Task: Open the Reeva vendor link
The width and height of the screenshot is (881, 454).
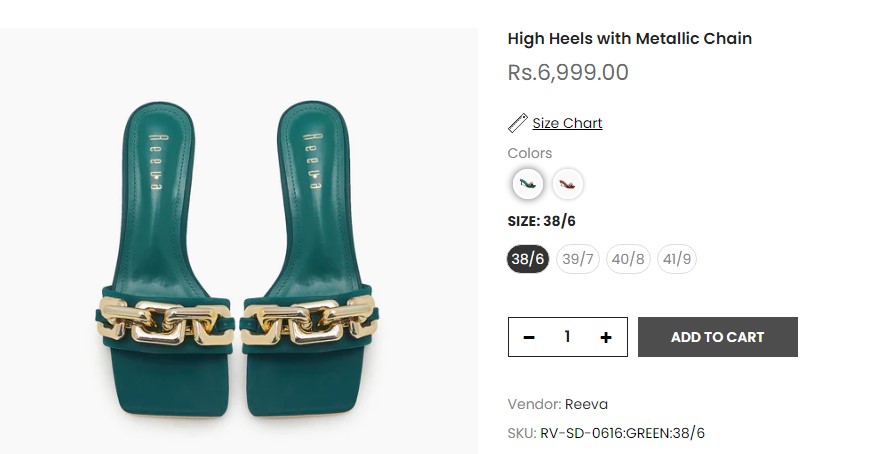Action: coord(586,404)
